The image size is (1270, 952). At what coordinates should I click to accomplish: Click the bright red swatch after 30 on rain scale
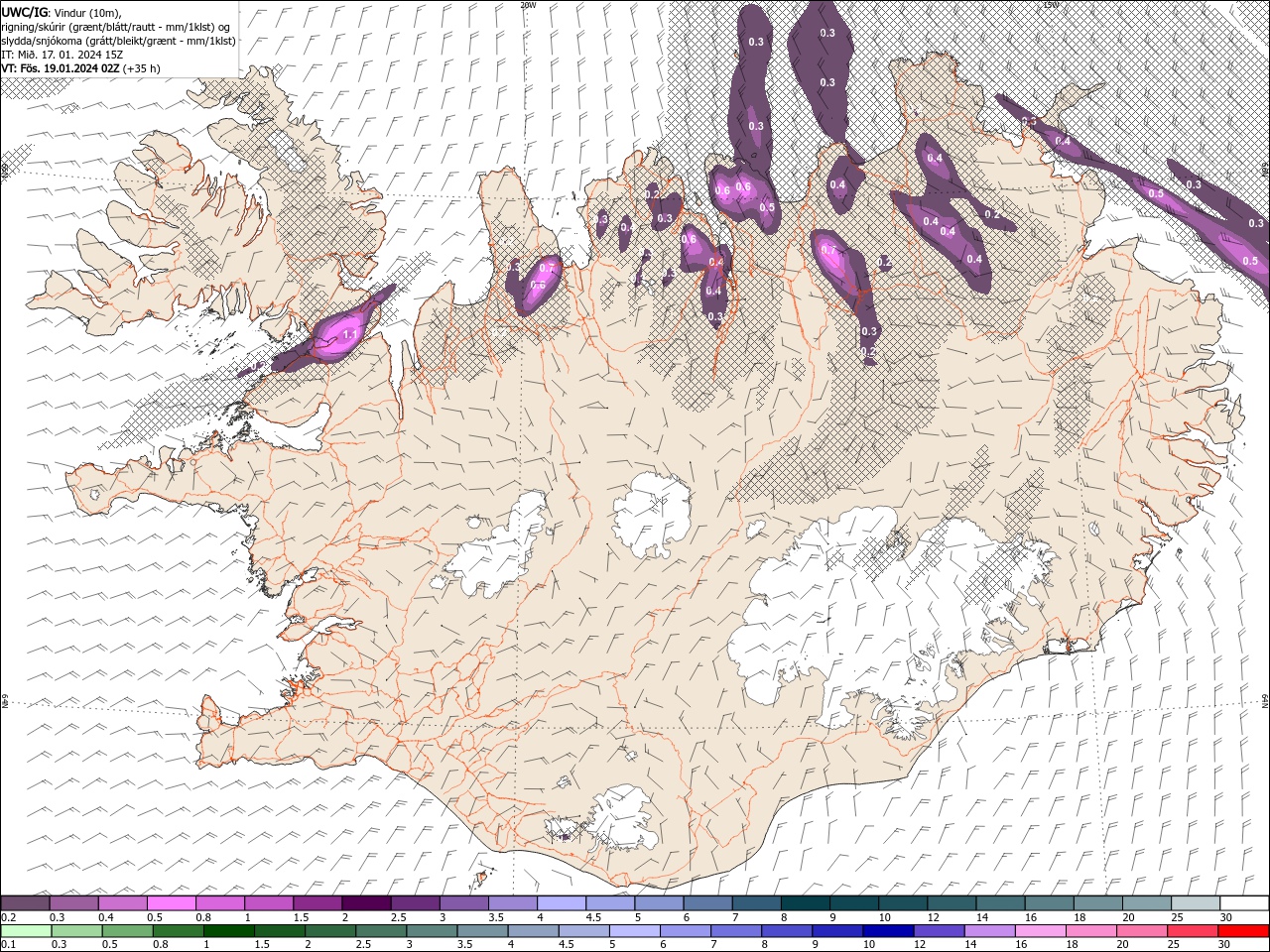pyautogui.click(x=1244, y=931)
